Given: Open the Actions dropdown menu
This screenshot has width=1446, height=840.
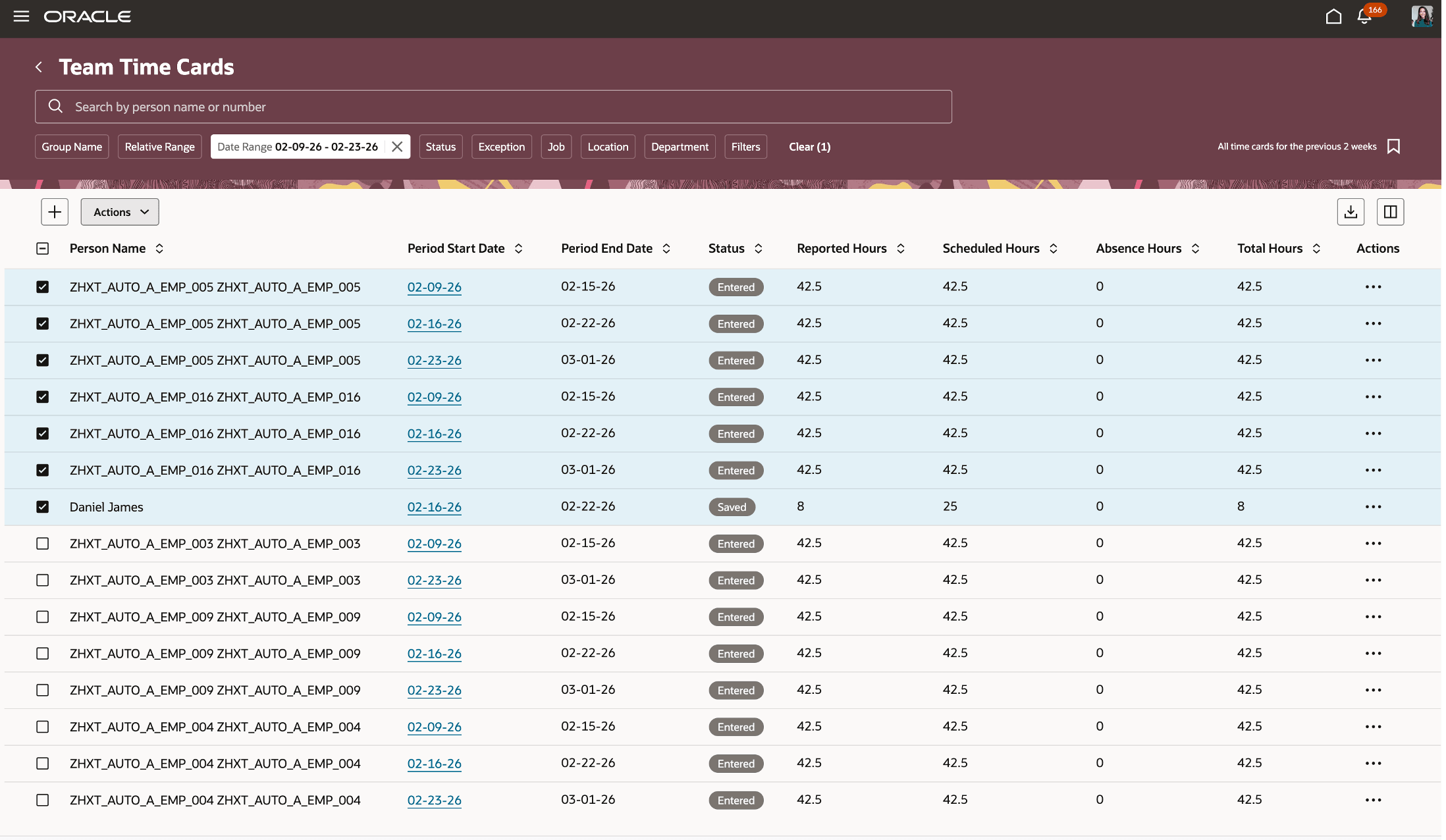Looking at the screenshot, I should [119, 211].
